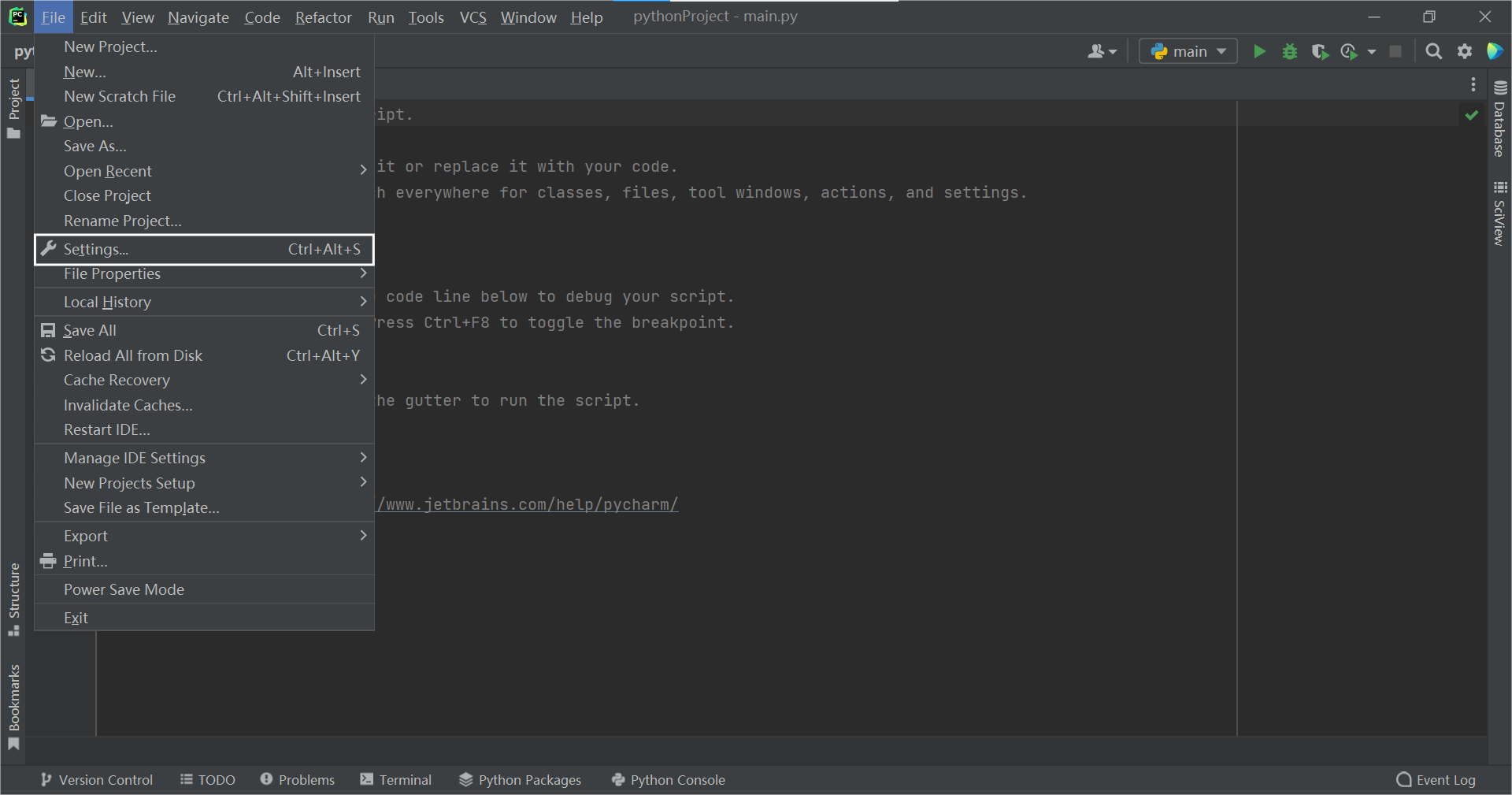Expand the main run configuration dropdown
Viewport: 1512px width, 795px height.
[x=1188, y=51]
